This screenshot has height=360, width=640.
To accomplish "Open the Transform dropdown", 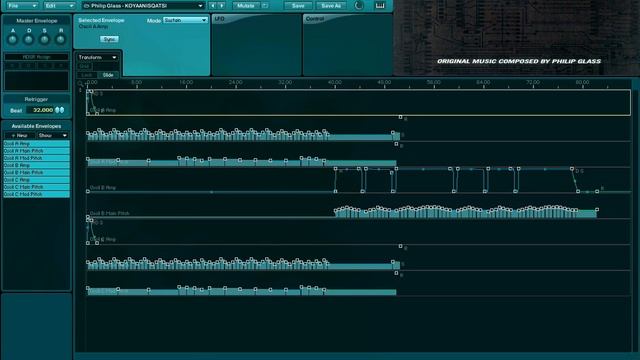I will pos(98,57).
